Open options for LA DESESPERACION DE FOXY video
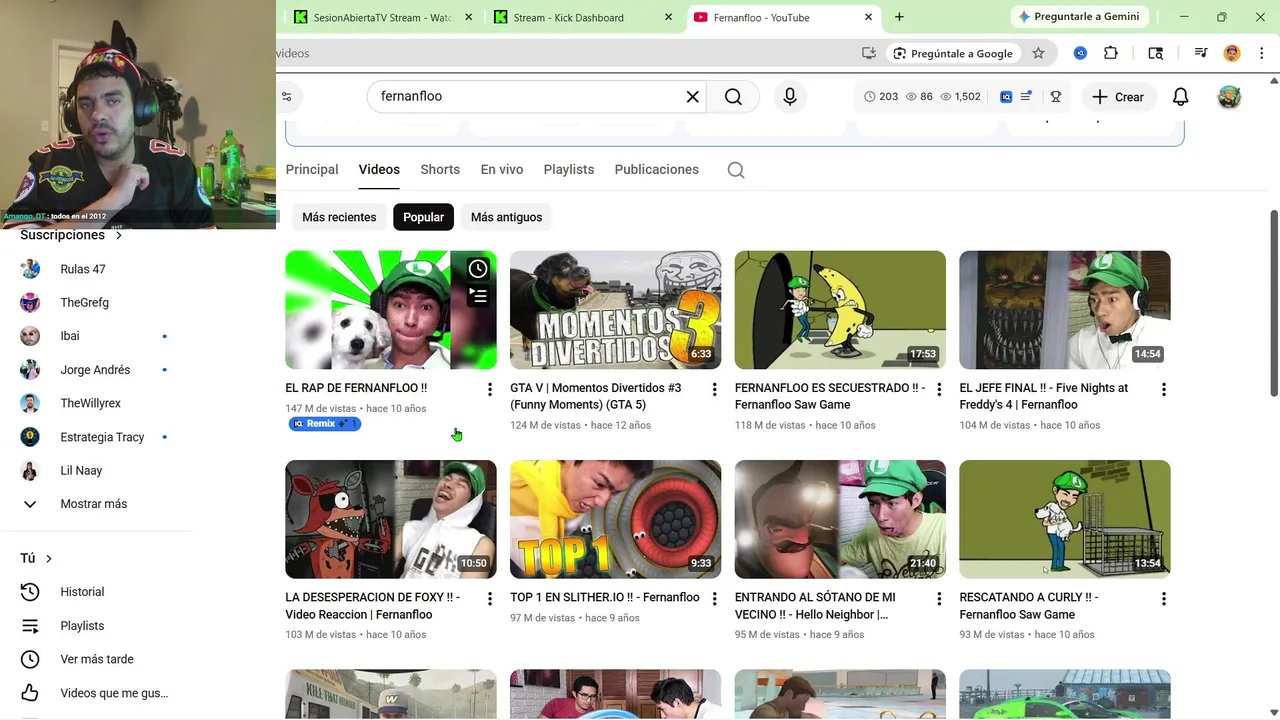1280x720 pixels. click(489, 599)
